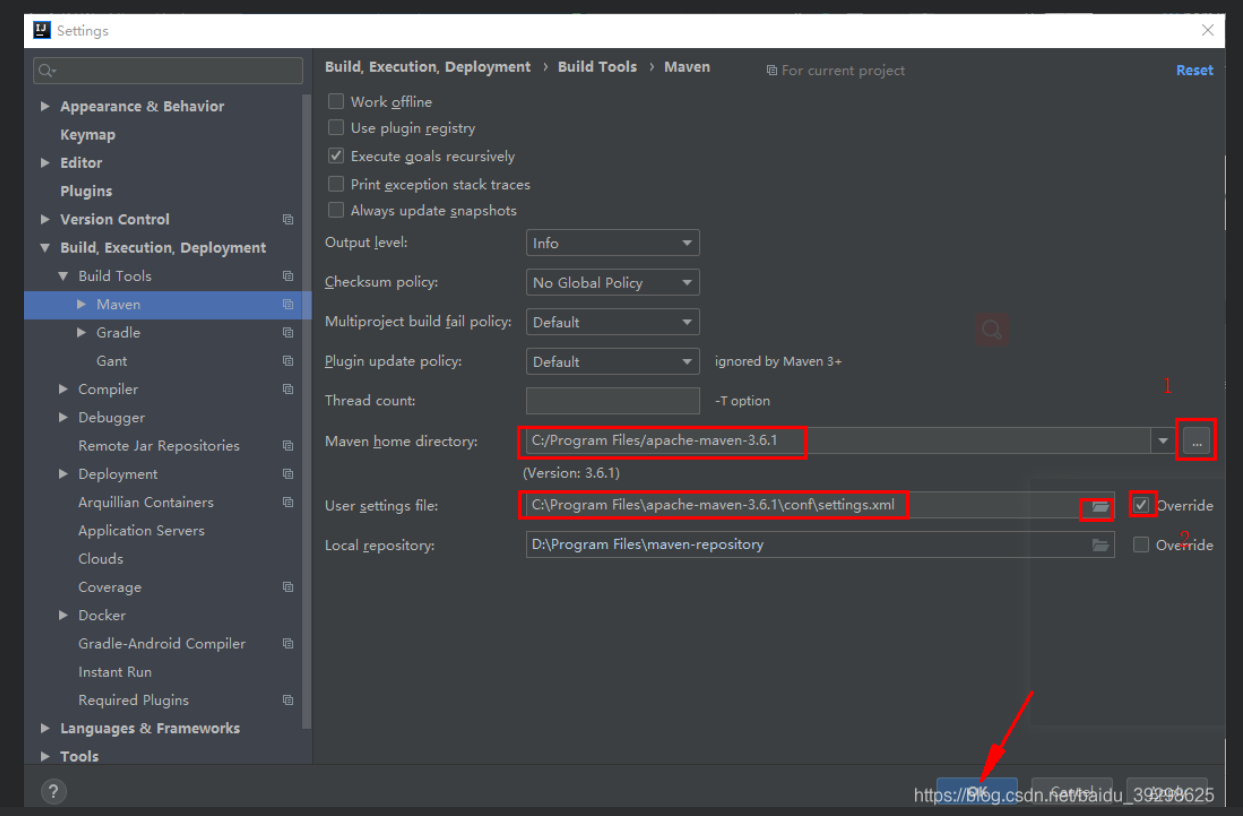Browse folder for User settings file
Screen dimensions: 1243x816
(x=1100, y=506)
